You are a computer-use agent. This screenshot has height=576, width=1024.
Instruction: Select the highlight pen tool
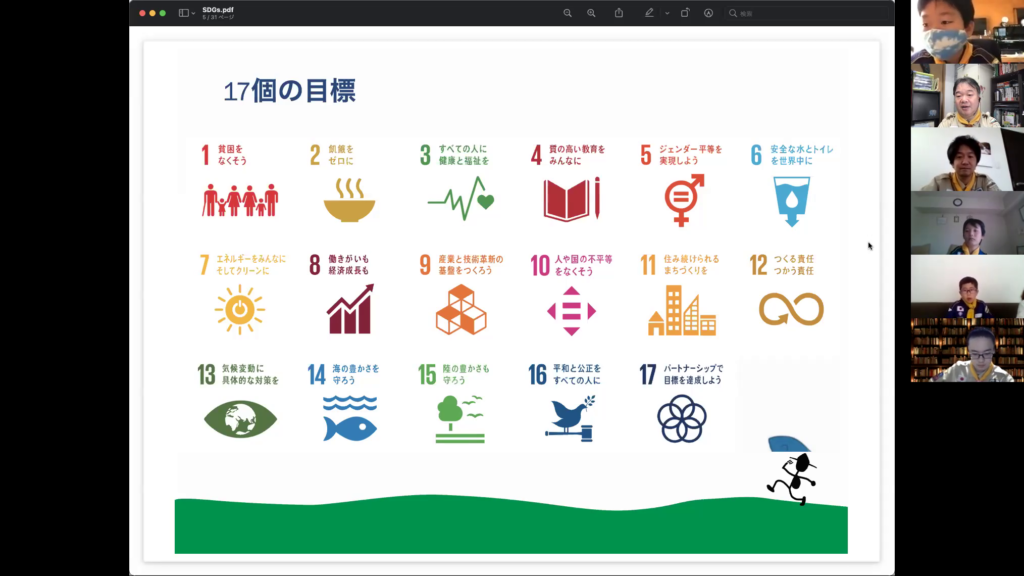coord(649,13)
